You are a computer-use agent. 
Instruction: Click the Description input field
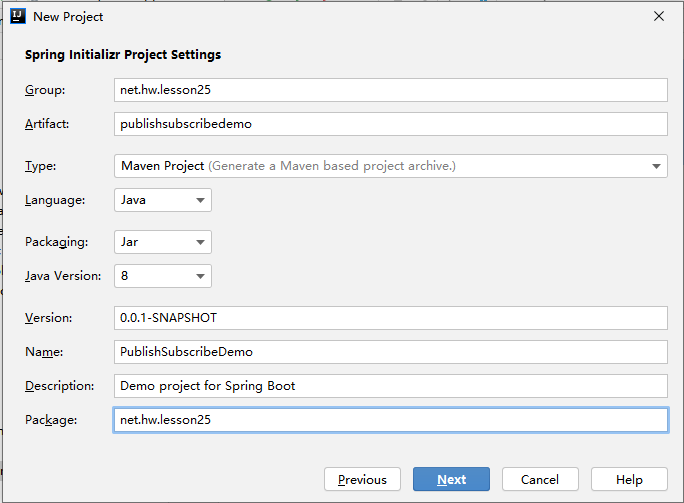click(390, 386)
